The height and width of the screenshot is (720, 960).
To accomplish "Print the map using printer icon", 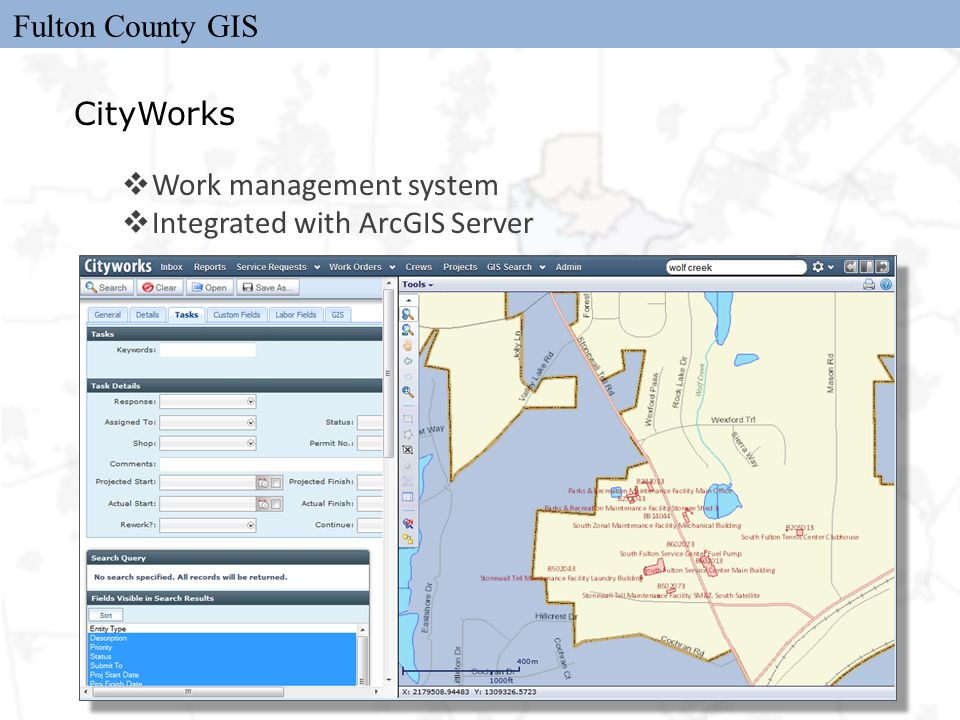I will [x=869, y=284].
